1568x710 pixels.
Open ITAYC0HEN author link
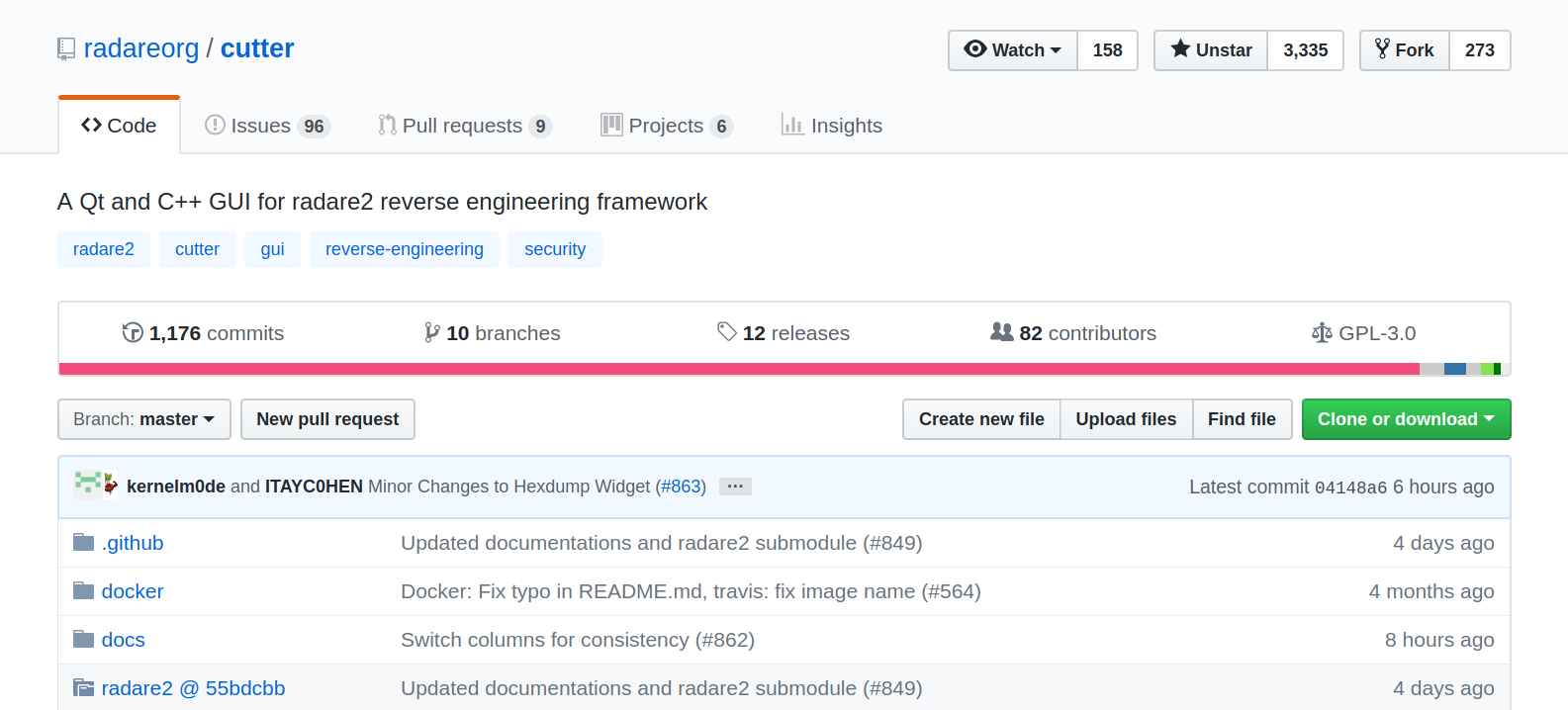coord(314,487)
